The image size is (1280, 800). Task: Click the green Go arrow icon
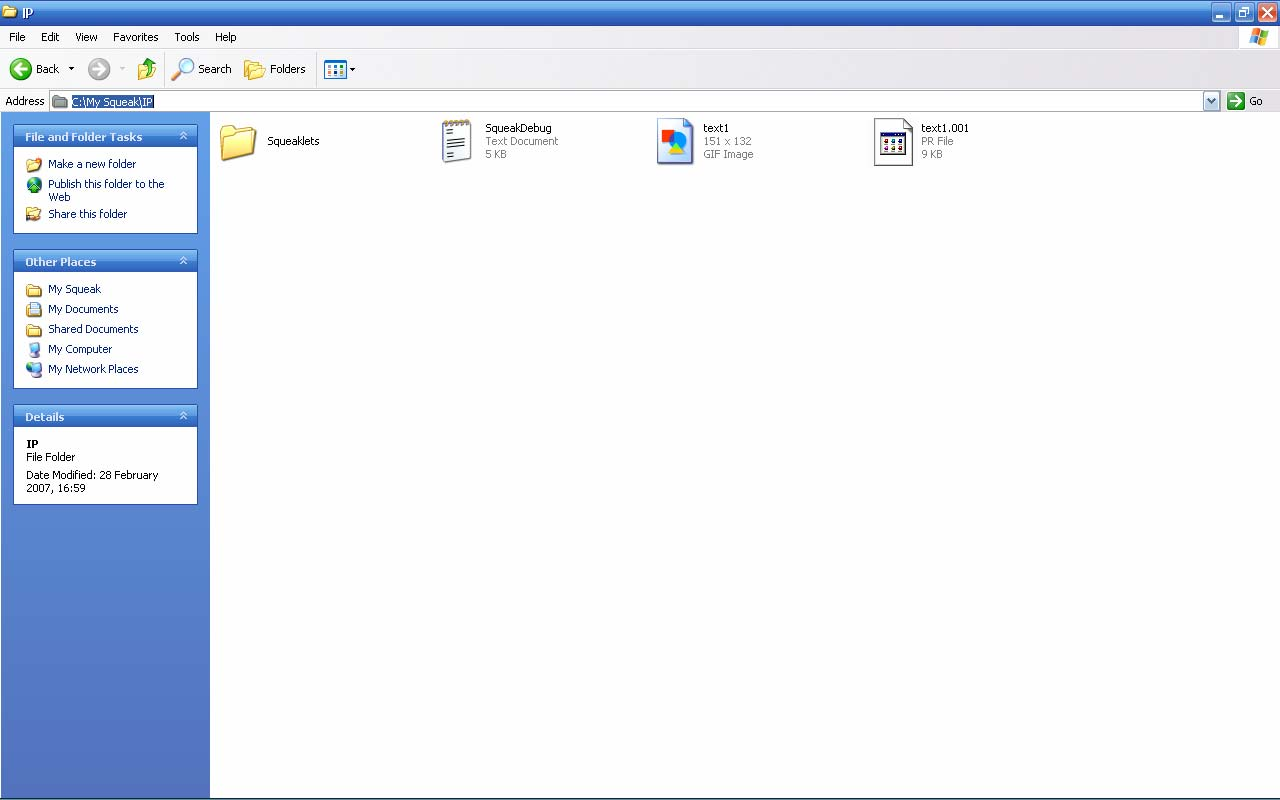(x=1236, y=101)
